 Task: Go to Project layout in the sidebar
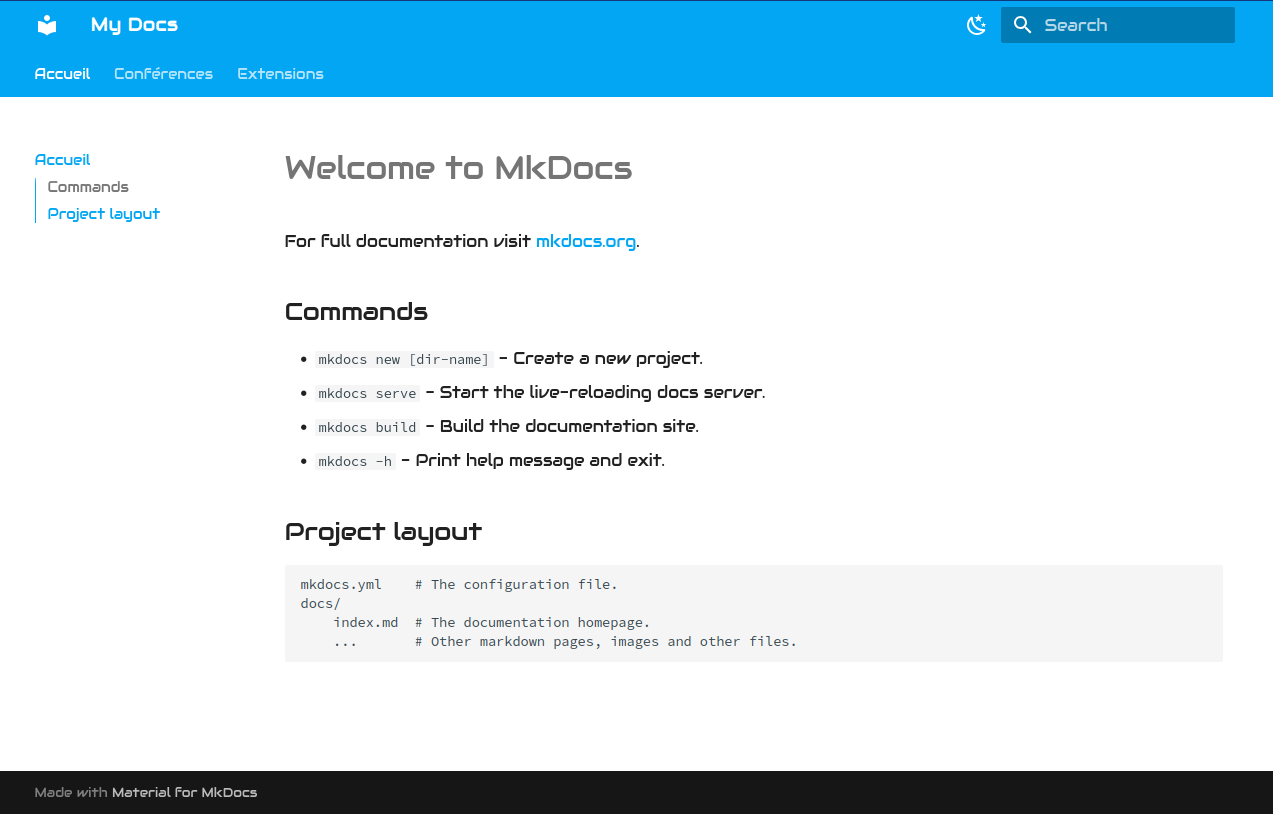103,214
